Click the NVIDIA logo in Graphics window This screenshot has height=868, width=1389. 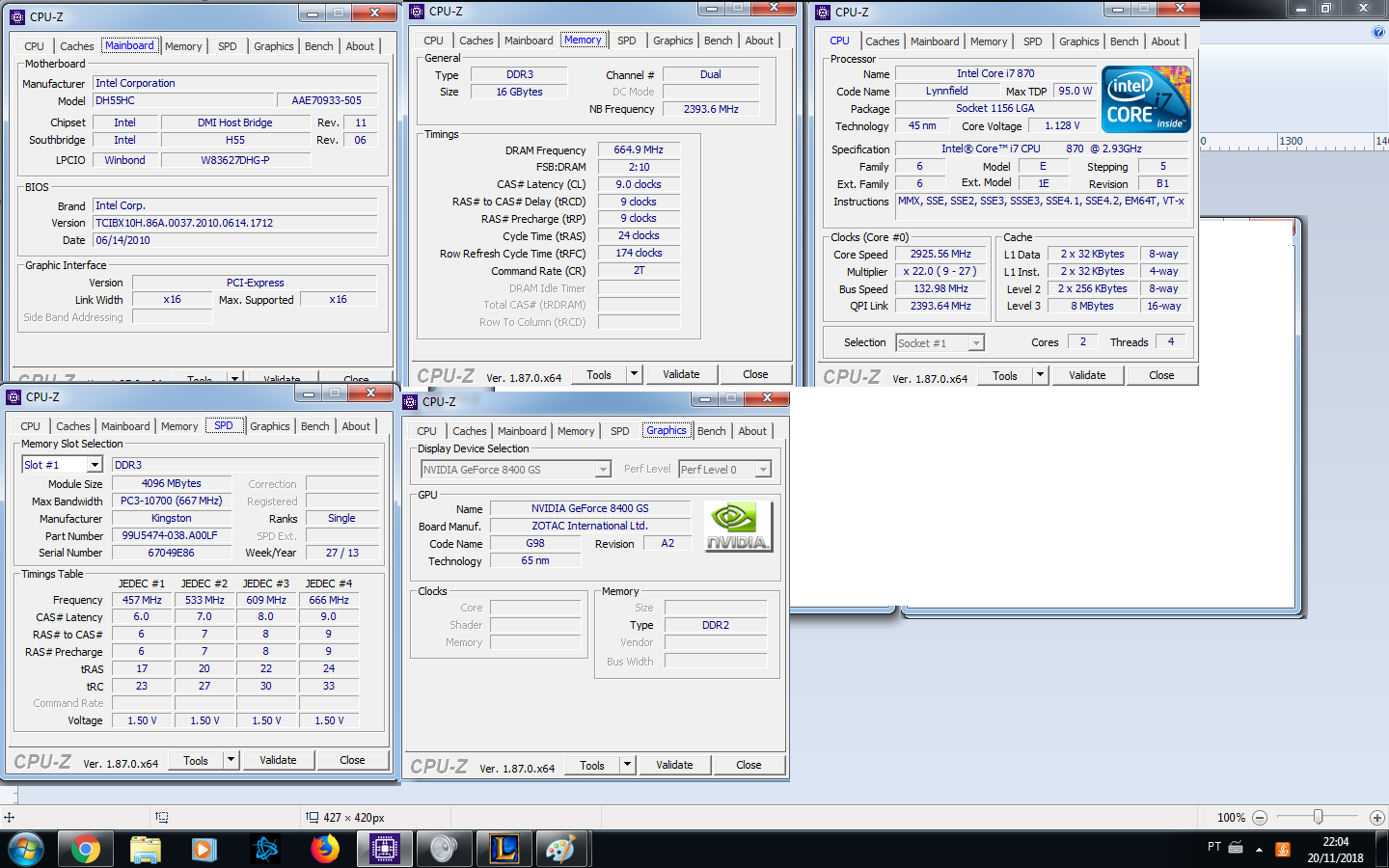tap(738, 527)
